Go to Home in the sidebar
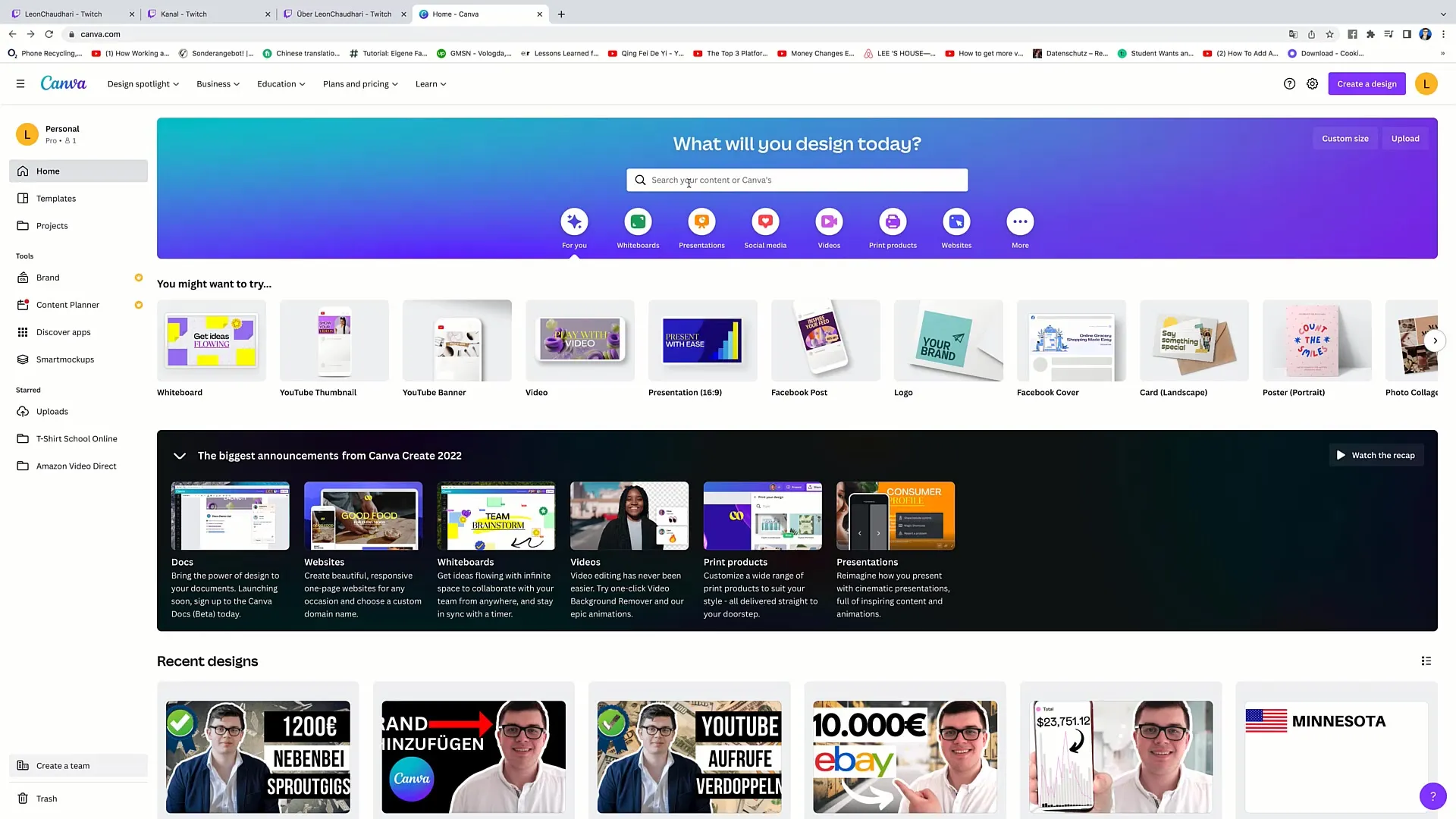 point(78,171)
